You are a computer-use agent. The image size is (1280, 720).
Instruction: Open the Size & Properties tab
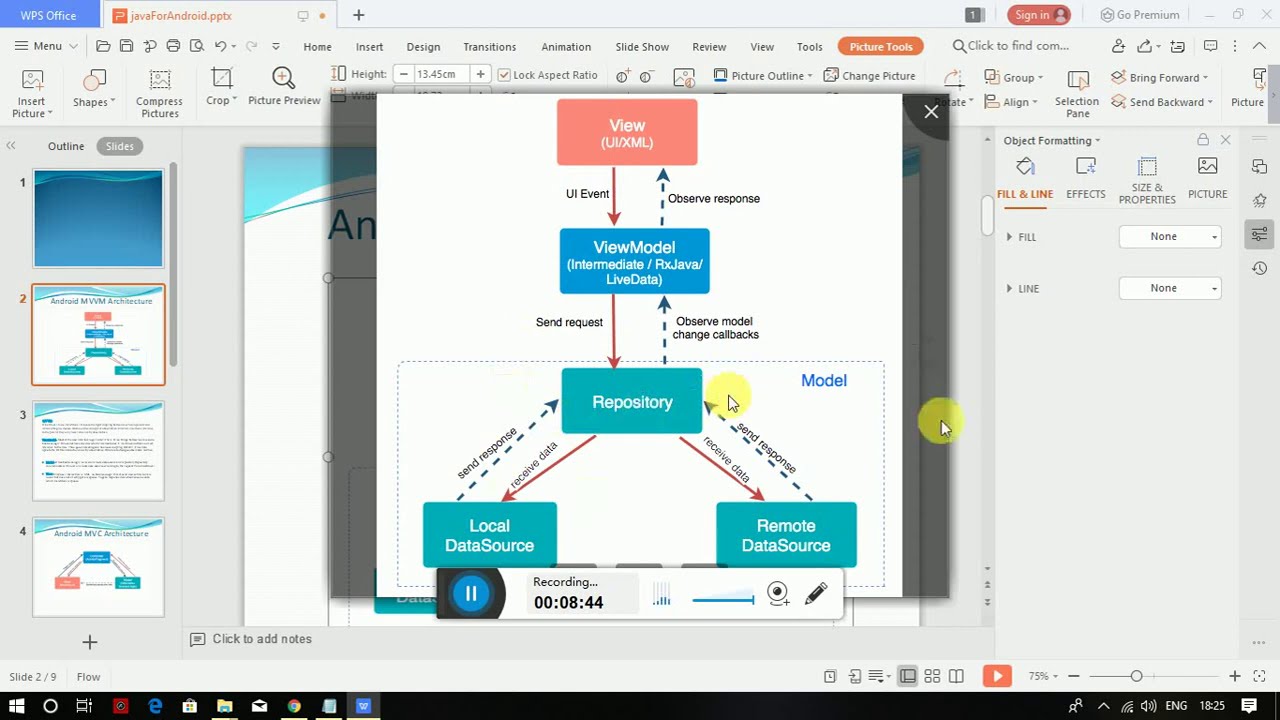click(1147, 181)
